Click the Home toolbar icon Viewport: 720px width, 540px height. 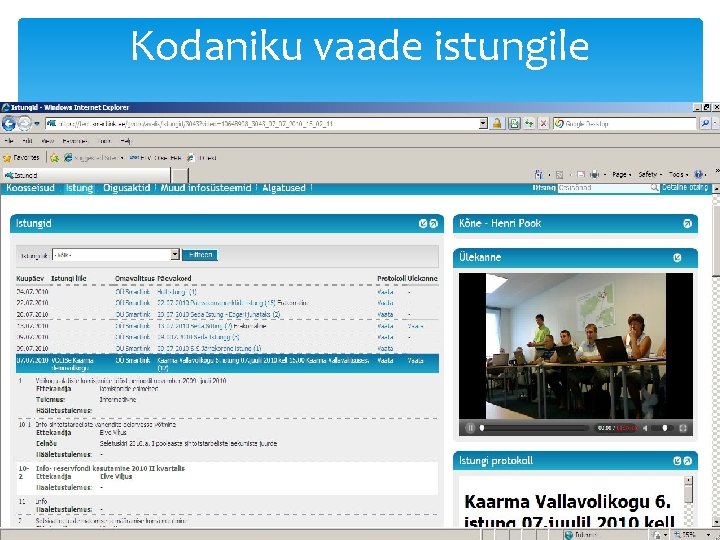click(x=539, y=174)
